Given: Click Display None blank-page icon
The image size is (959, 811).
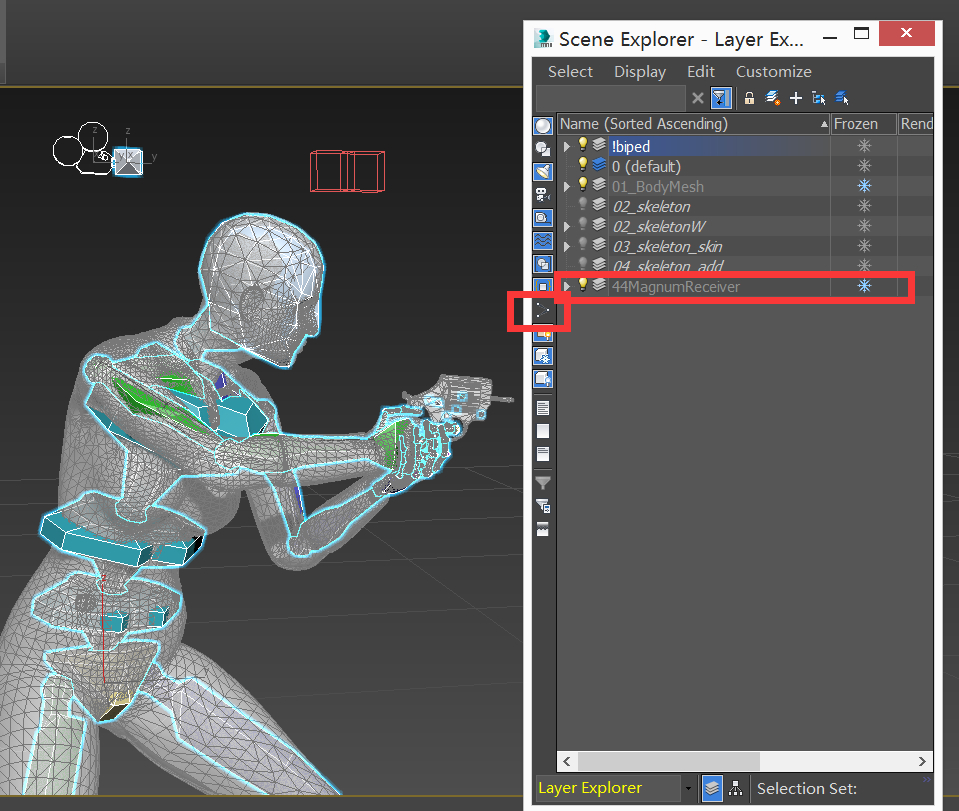Looking at the screenshot, I should [542, 431].
